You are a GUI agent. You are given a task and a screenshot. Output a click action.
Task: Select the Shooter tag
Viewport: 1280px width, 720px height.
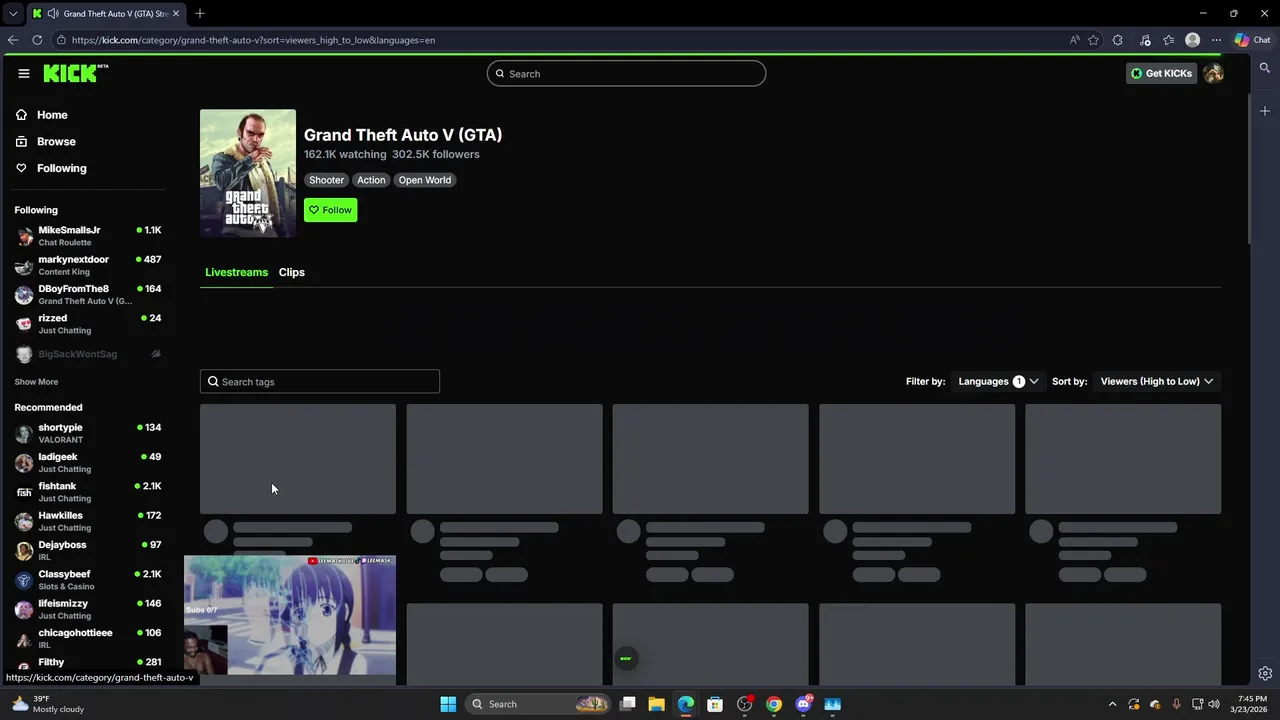326,180
